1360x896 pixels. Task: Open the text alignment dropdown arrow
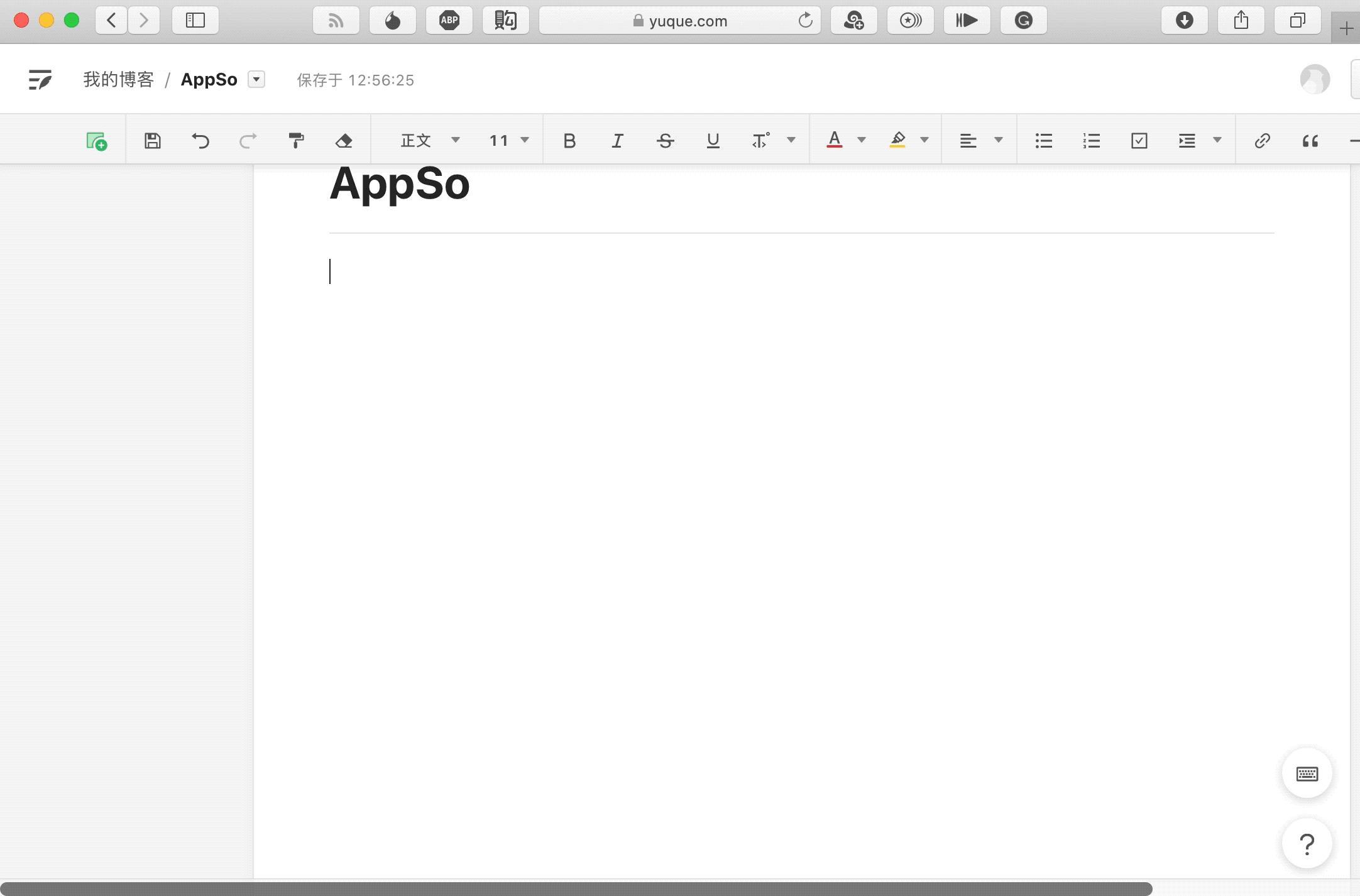[998, 140]
